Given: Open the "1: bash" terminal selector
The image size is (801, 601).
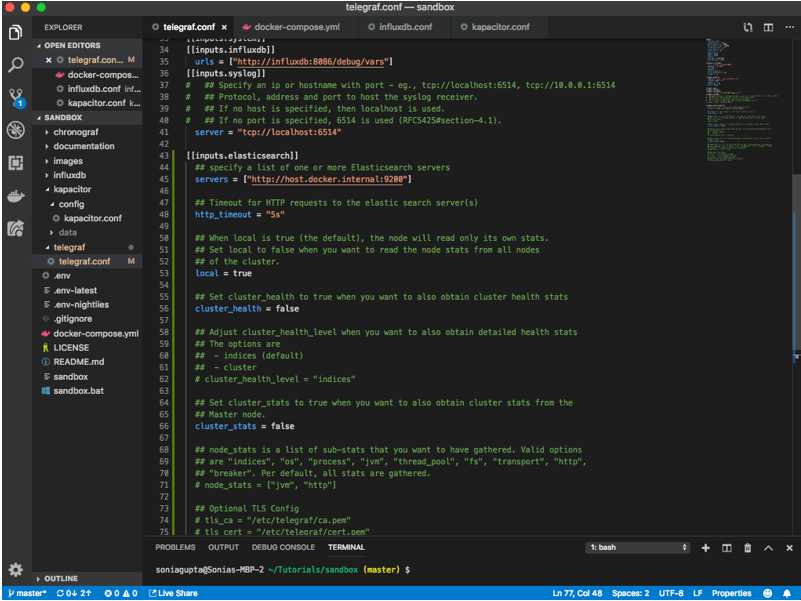Looking at the screenshot, I should [637, 547].
